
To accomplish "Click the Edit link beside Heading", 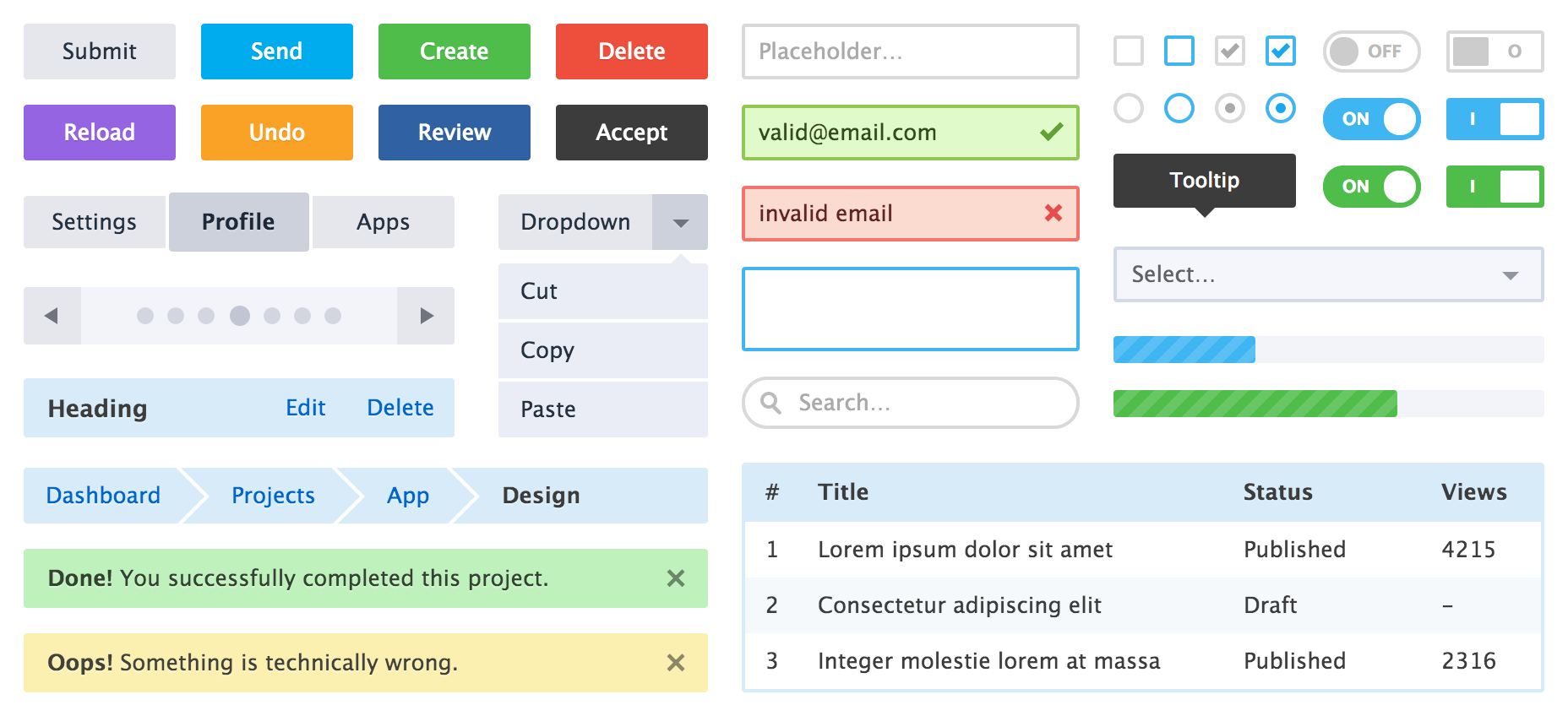I will (x=305, y=408).
